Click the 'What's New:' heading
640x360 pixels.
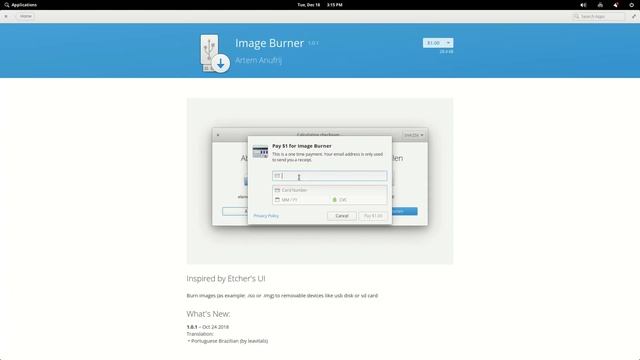click(208, 314)
